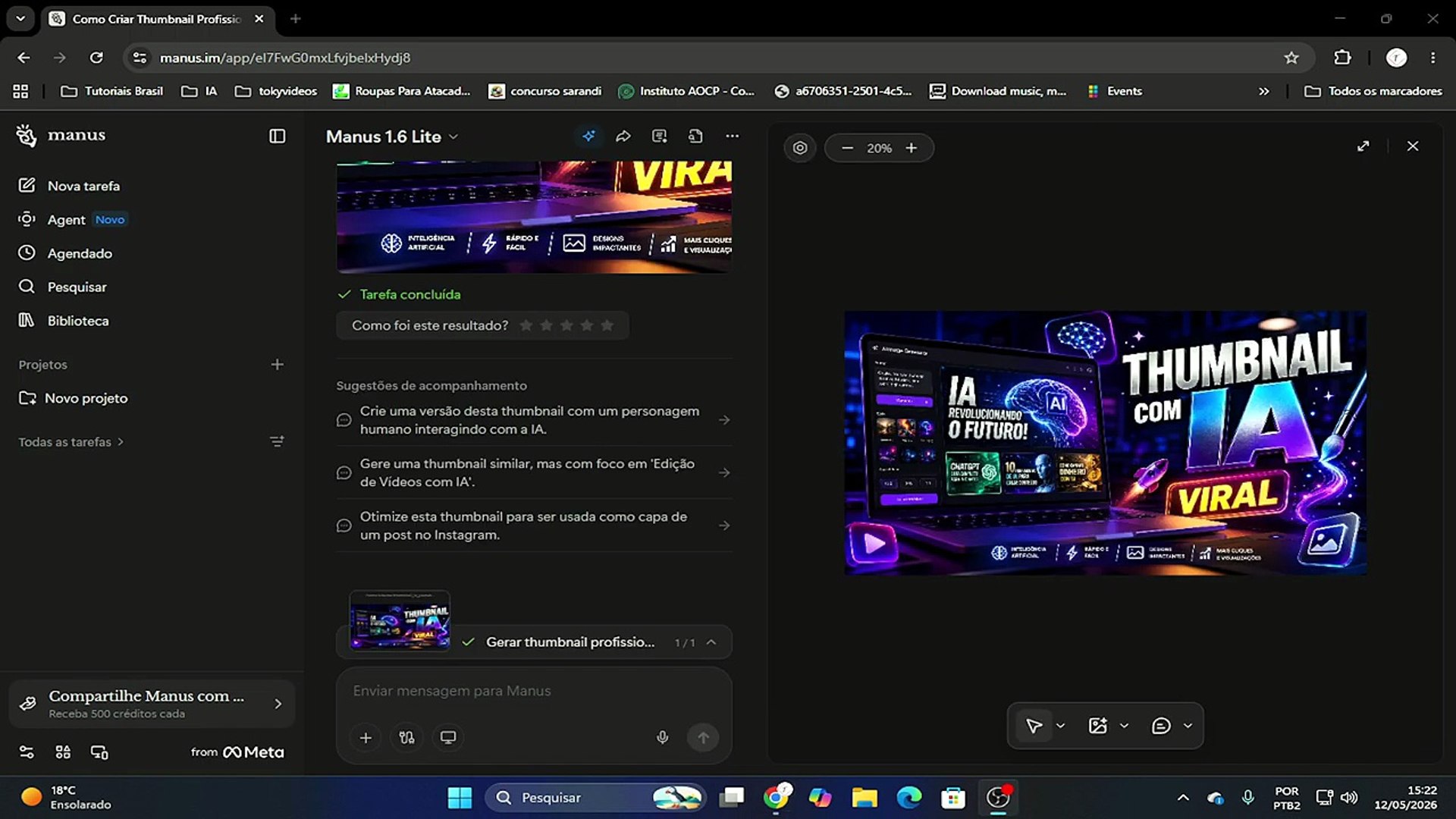Select suggestion about capa de post Instagram
Screen dimensions: 1456x819
point(534,526)
